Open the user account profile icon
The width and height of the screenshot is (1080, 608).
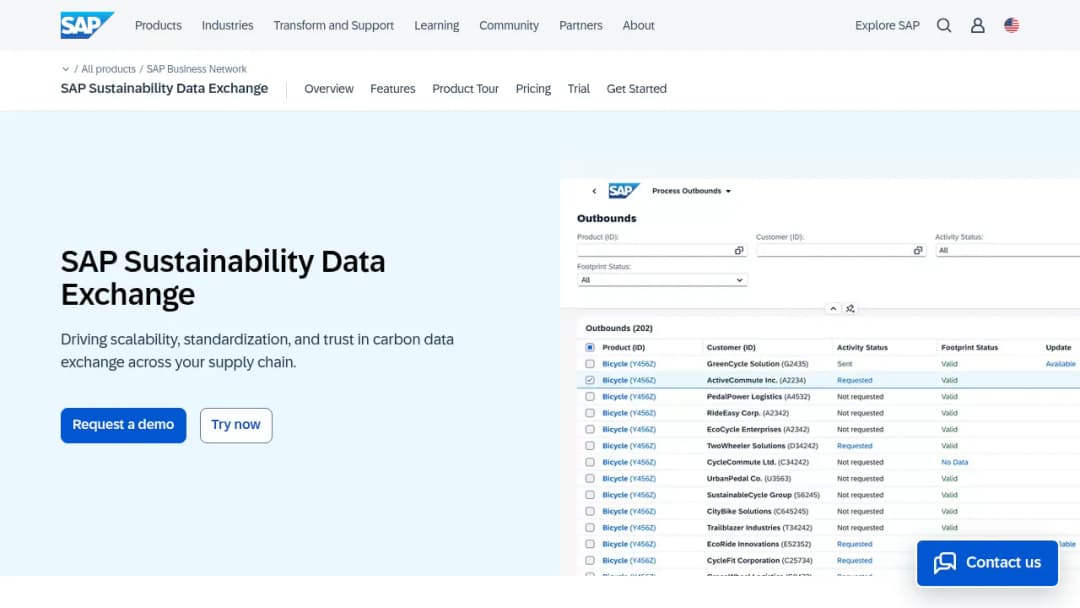(977, 25)
